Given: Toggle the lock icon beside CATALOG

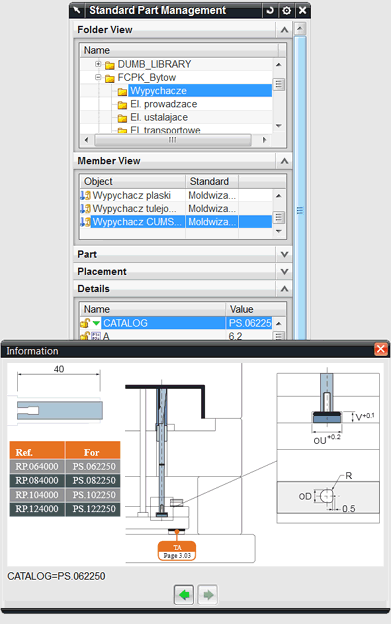Looking at the screenshot, I should click(x=85, y=323).
